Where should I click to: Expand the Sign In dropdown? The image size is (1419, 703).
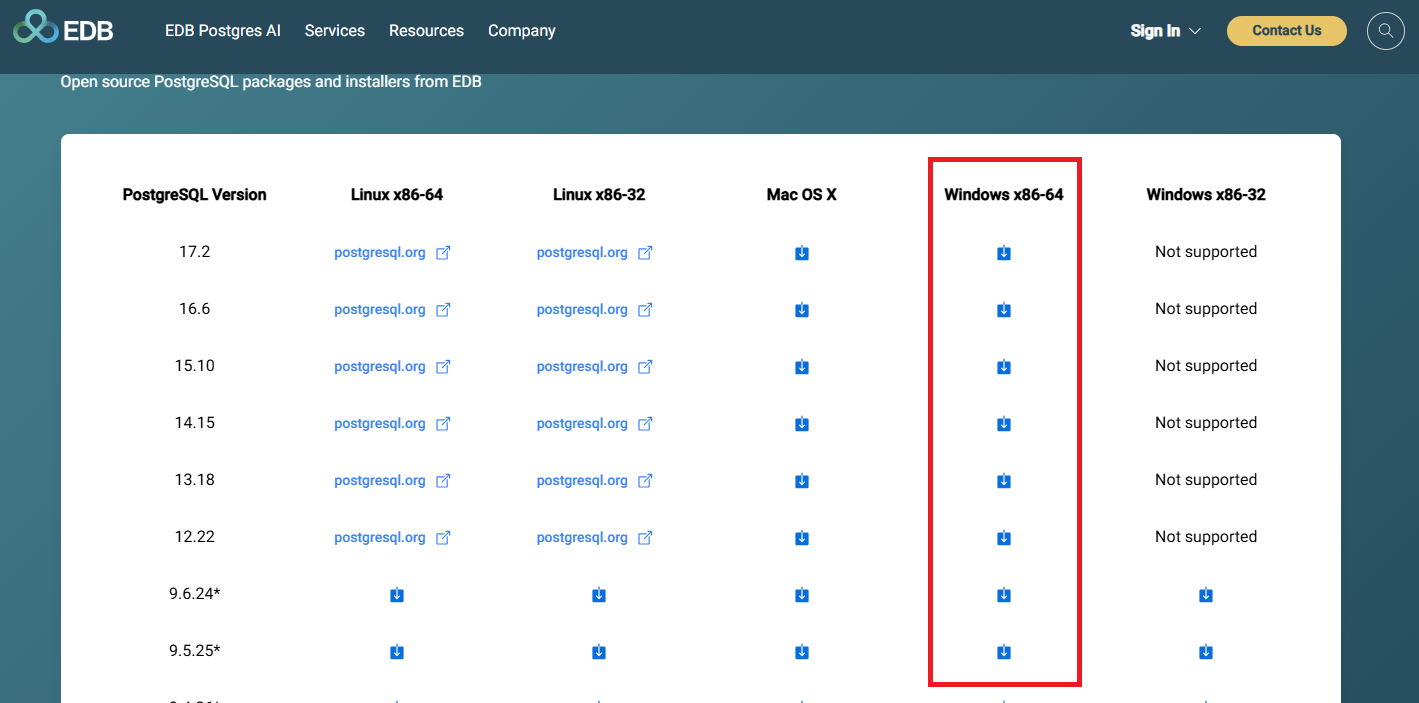point(1166,31)
